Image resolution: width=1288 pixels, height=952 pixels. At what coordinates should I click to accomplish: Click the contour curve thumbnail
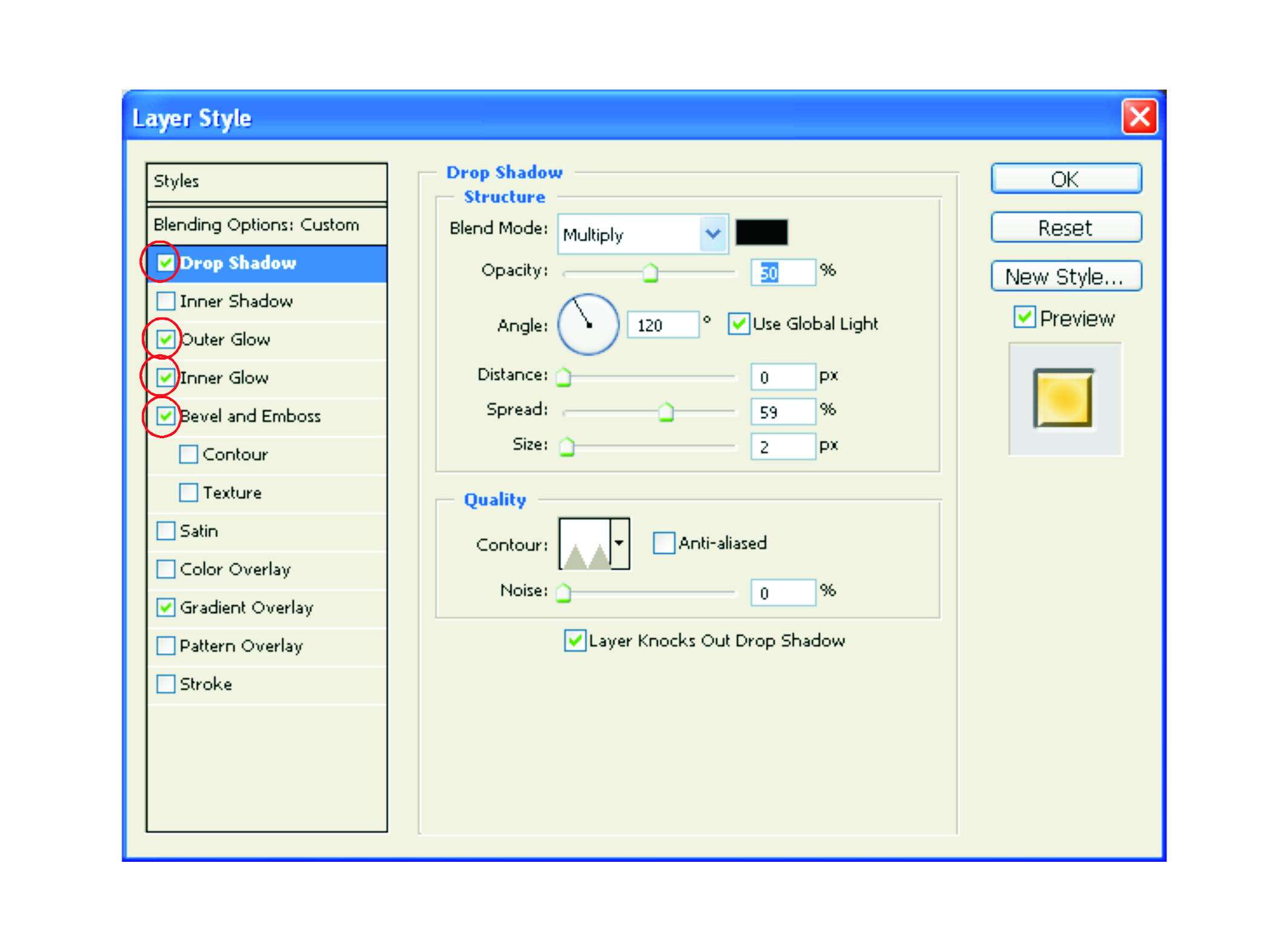point(584,543)
